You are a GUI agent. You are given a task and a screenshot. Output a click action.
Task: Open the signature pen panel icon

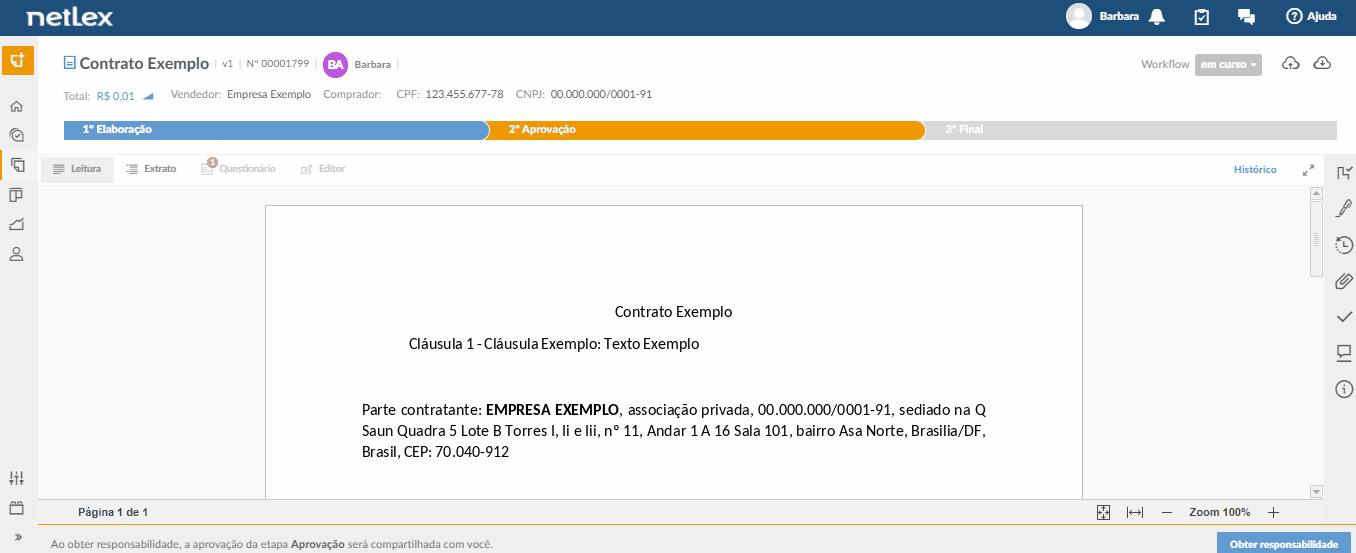point(1344,208)
